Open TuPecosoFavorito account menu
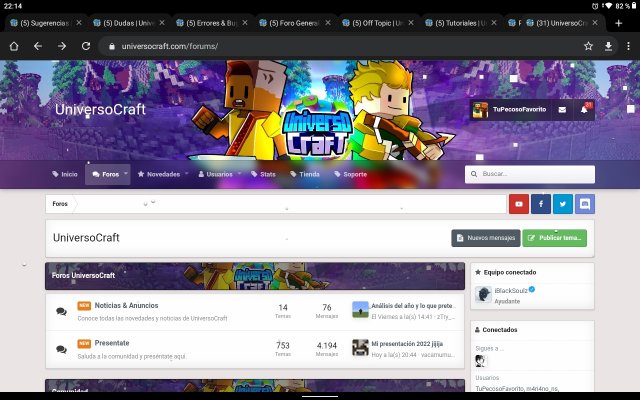The height and width of the screenshot is (400, 640). [510, 109]
